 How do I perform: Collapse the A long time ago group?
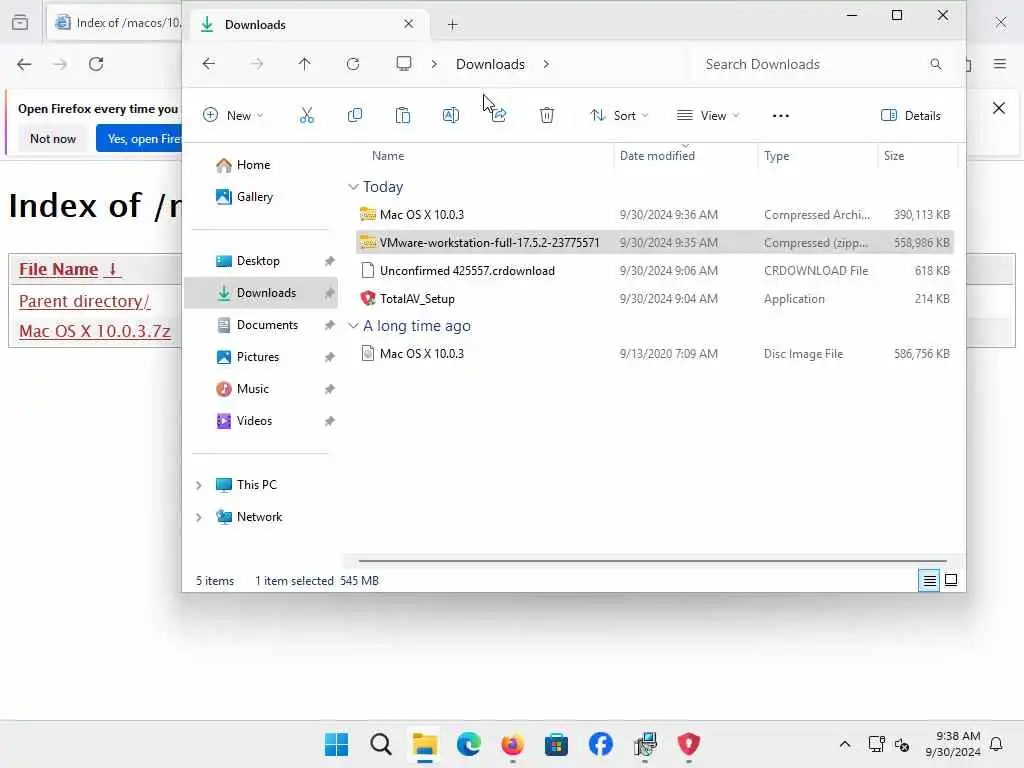coord(353,326)
